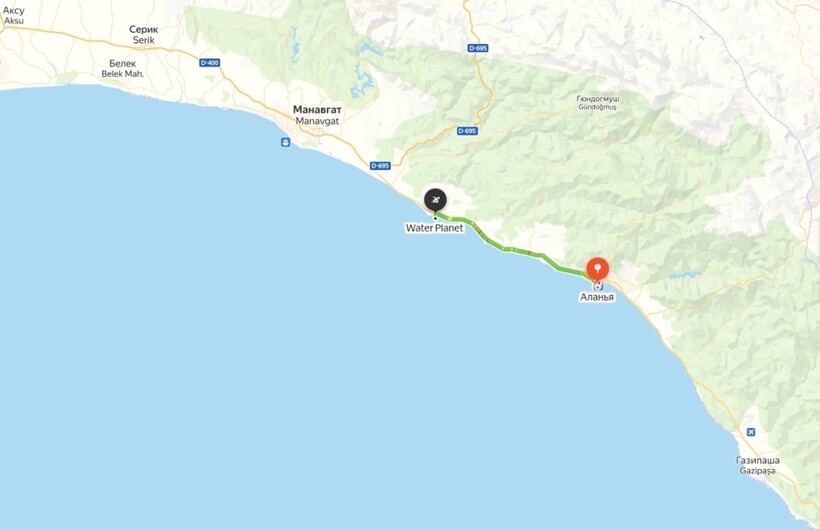Click the black Water Planet swimmer pin
Viewport: 820px width, 529px height.
(x=435, y=200)
